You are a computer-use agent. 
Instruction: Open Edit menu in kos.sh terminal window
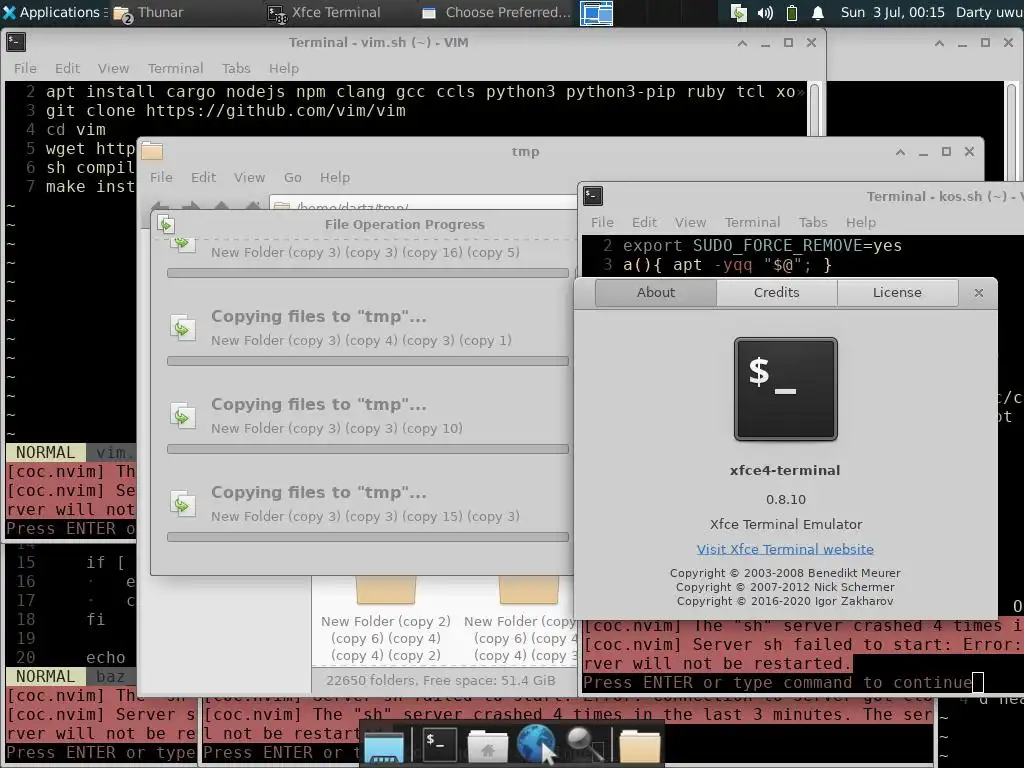[644, 222]
